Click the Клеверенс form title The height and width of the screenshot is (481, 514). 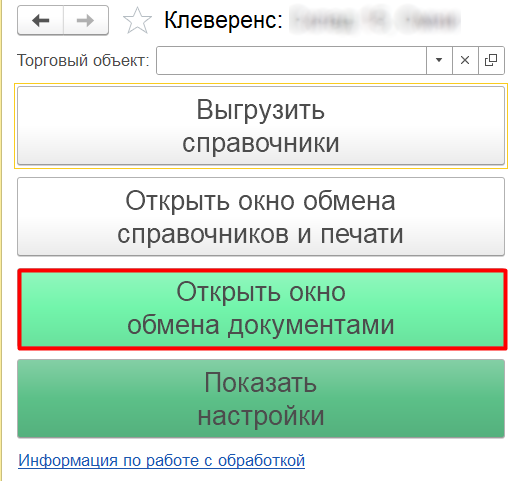(x=223, y=20)
